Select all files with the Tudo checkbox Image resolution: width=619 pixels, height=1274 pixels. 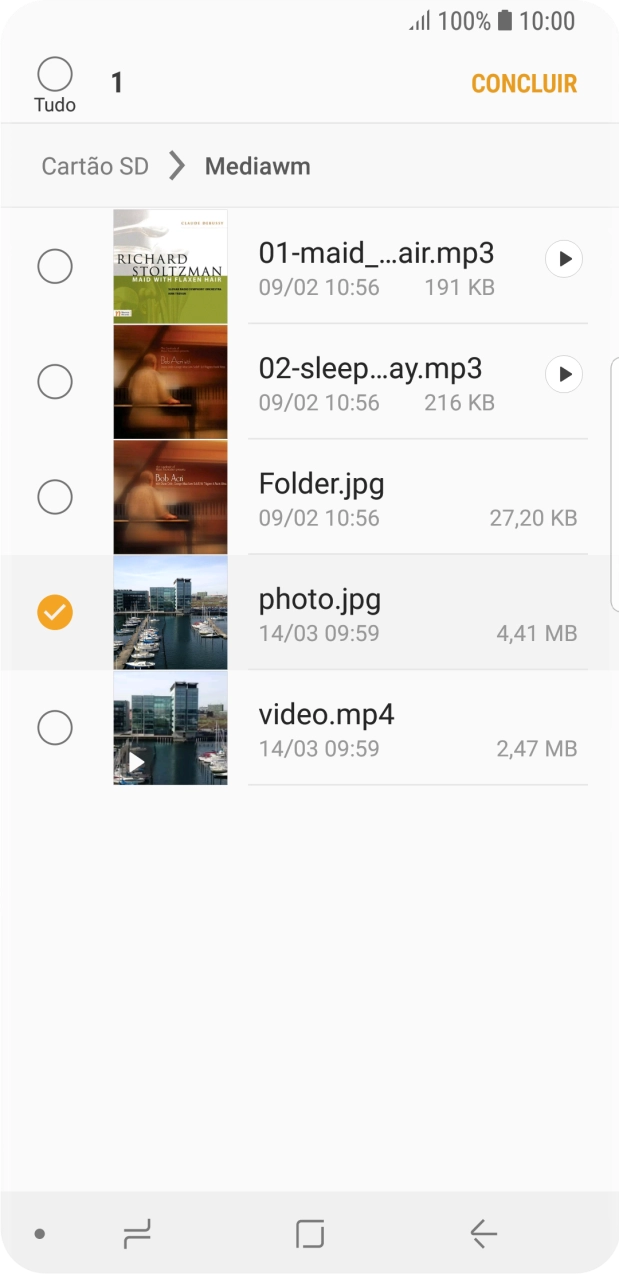click(55, 75)
